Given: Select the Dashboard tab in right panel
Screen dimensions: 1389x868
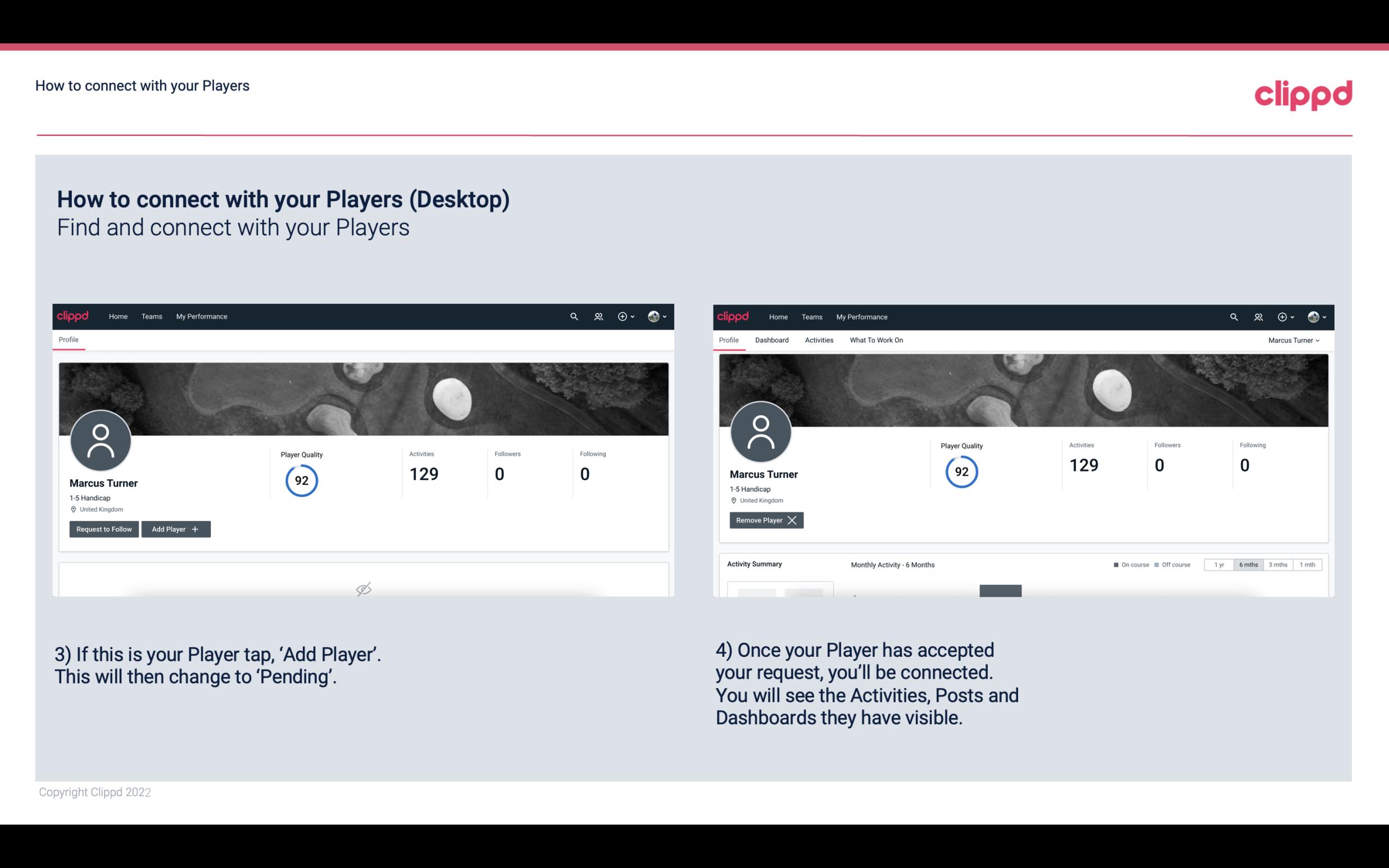Looking at the screenshot, I should point(772,340).
